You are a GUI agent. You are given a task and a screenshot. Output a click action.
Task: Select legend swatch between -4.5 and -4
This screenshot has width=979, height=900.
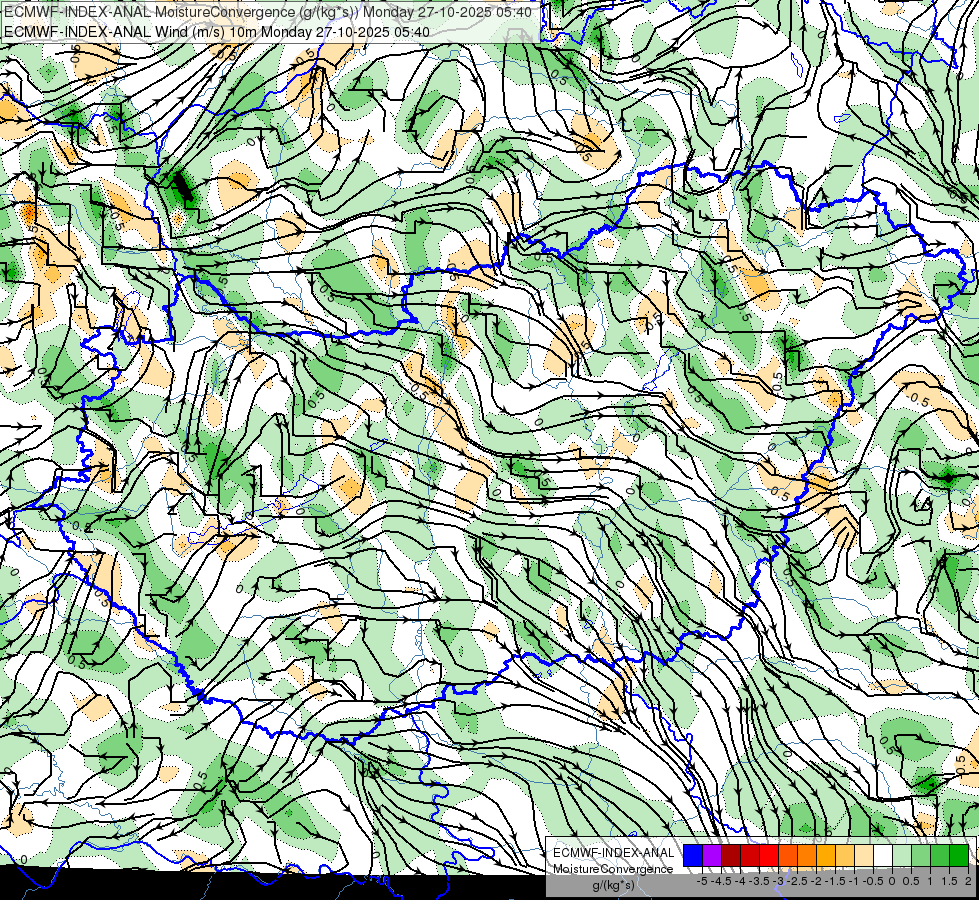(731, 855)
